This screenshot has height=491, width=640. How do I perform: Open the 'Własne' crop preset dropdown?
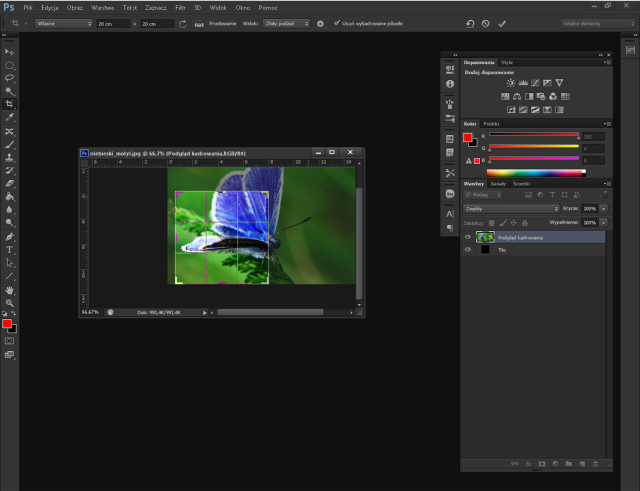(64, 24)
